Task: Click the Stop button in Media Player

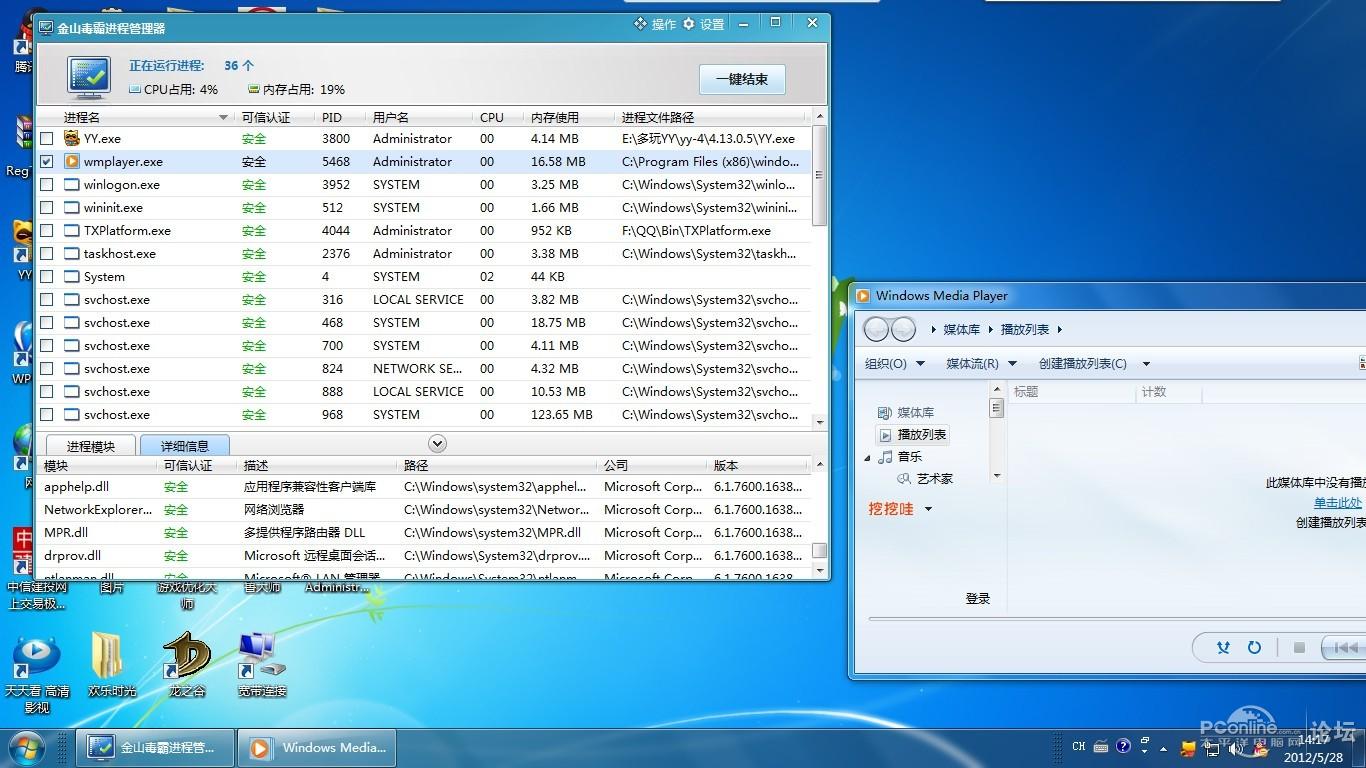Action: 1299,648
